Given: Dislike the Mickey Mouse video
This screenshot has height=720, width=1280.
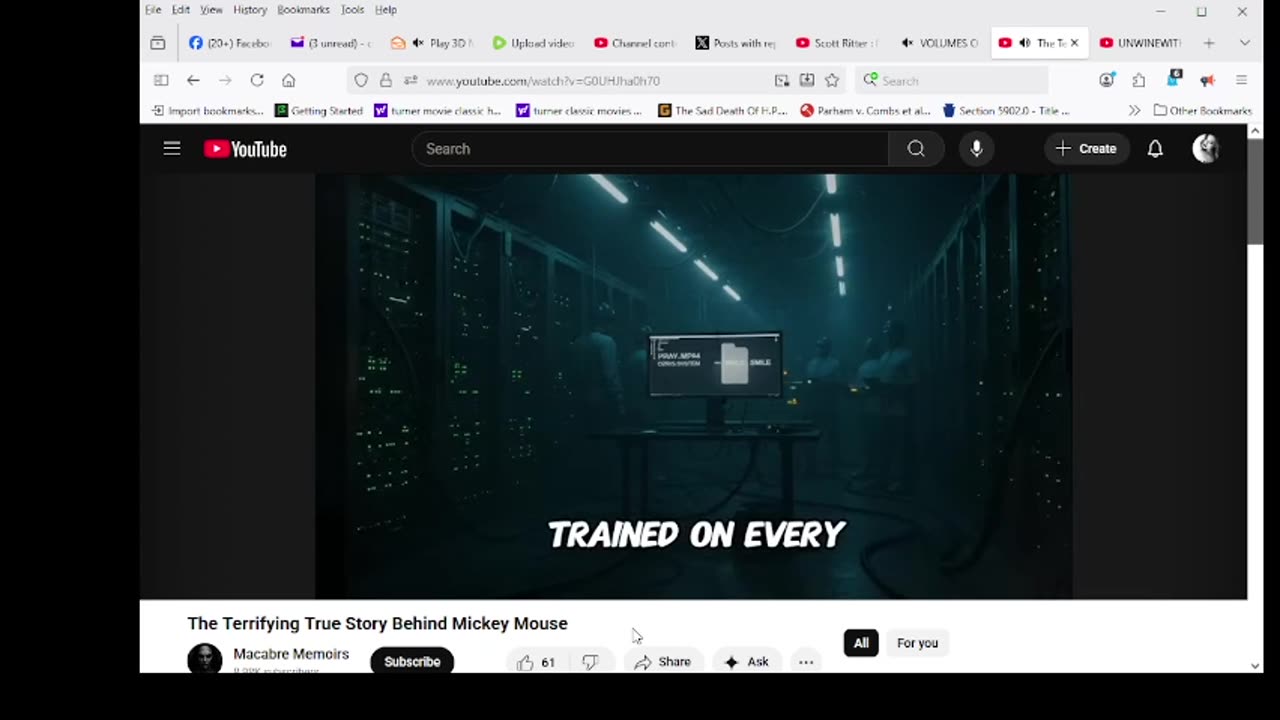Looking at the screenshot, I should 591,662.
